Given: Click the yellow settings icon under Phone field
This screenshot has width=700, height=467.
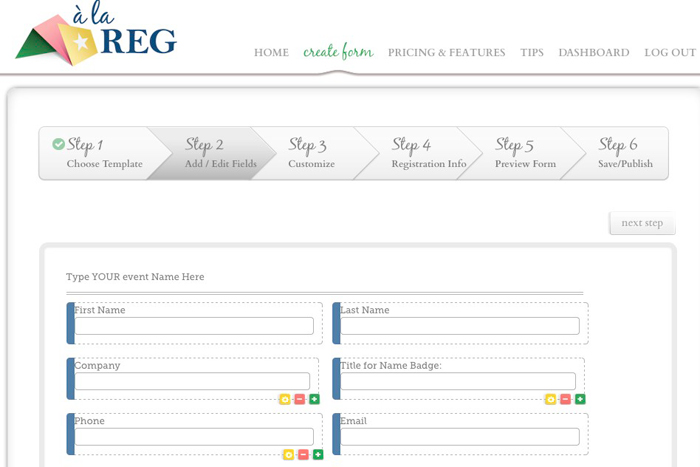Looking at the screenshot, I should click(288, 454).
